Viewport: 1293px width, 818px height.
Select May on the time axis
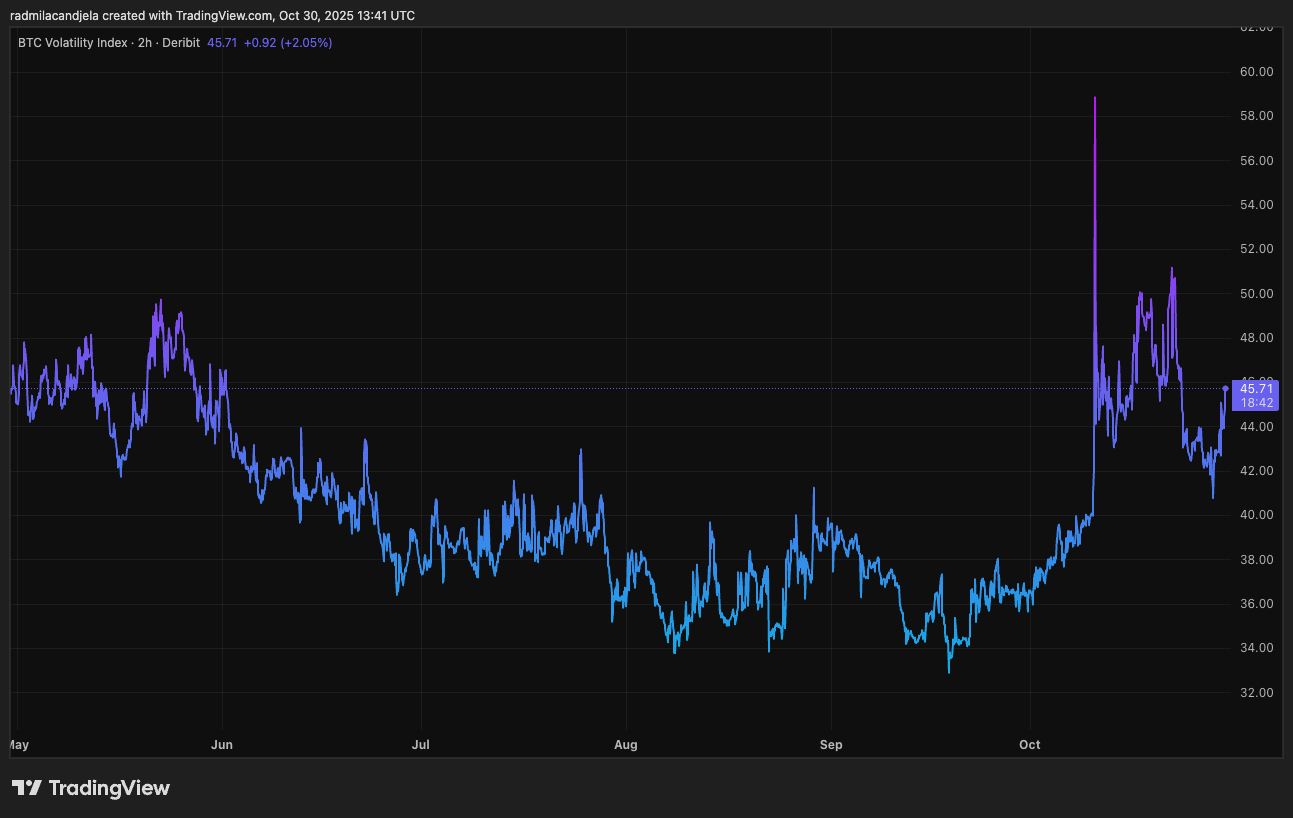click(x=18, y=745)
